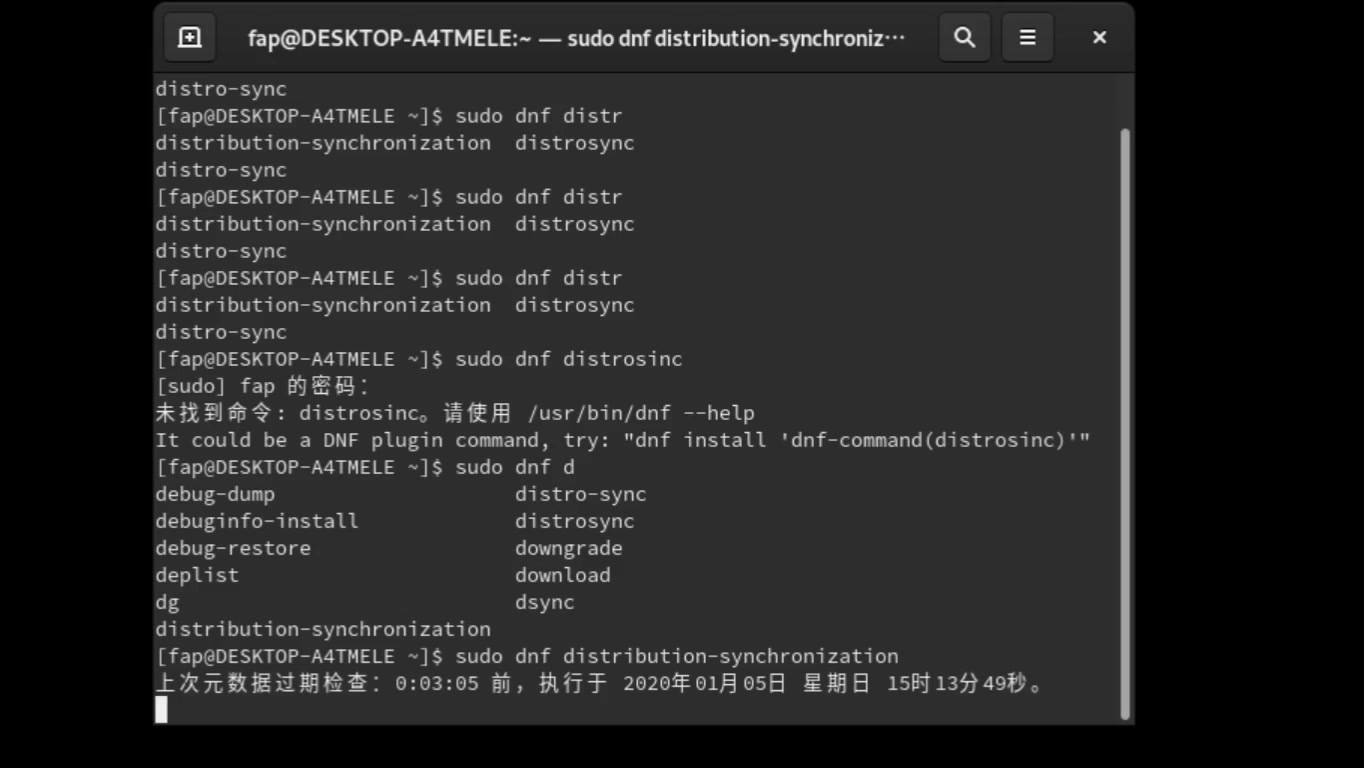Click the 'download' completion entry
The height and width of the screenshot is (768, 1364).
pos(562,574)
